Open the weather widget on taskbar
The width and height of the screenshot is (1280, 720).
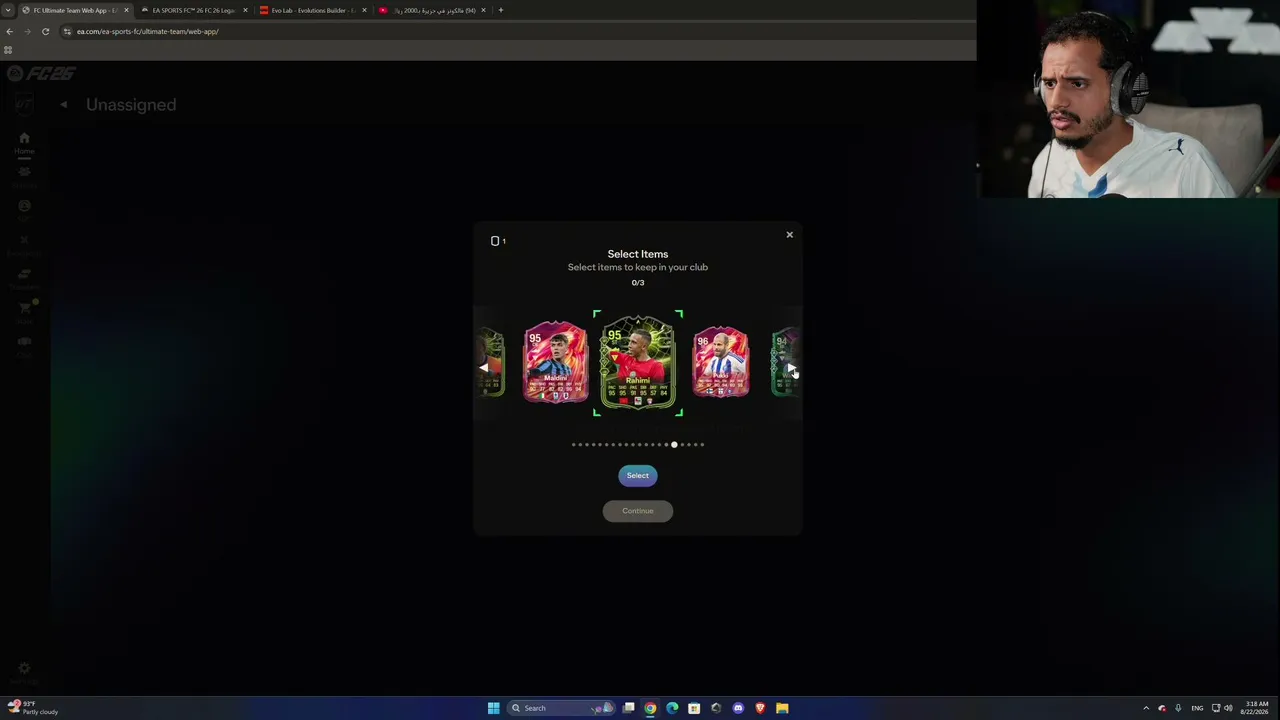[33, 708]
